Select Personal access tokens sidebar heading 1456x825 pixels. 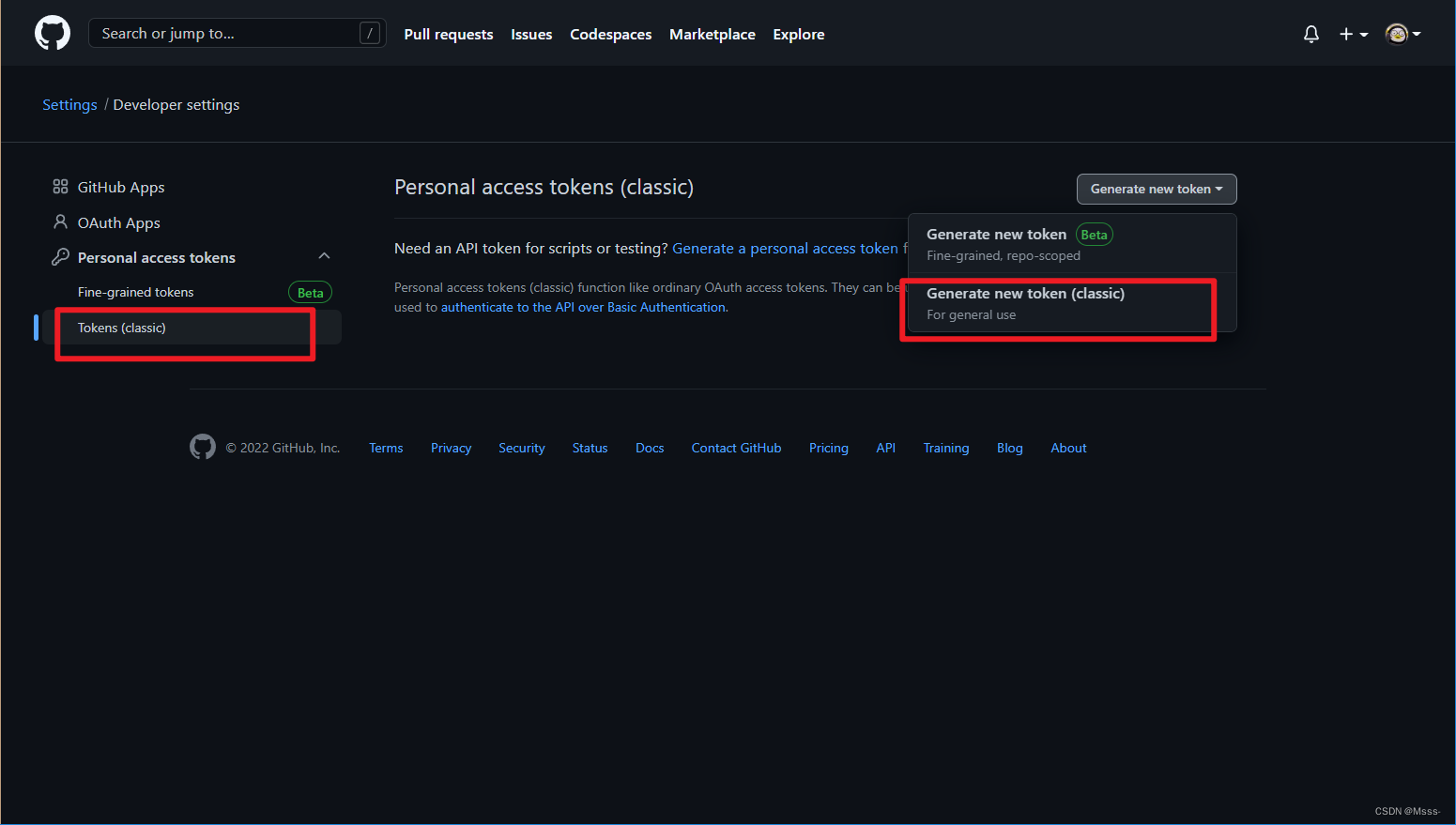tap(157, 257)
